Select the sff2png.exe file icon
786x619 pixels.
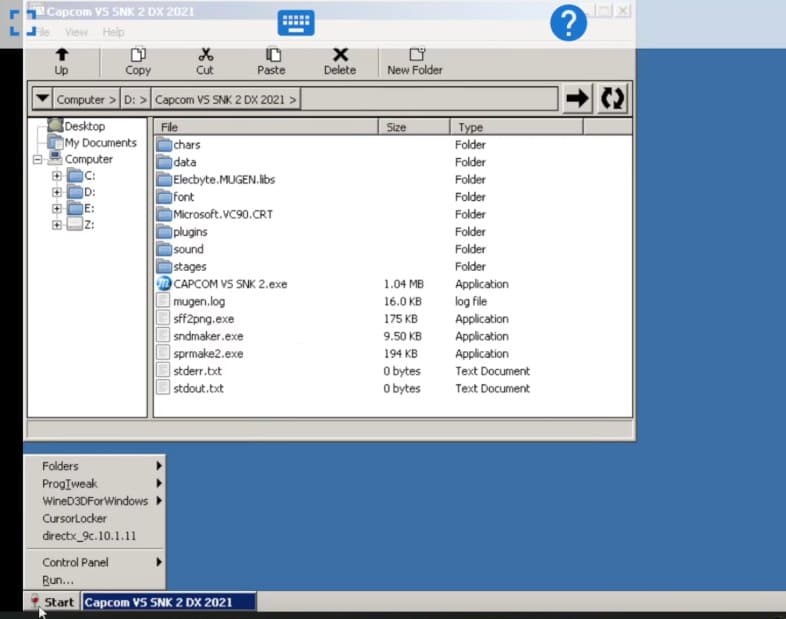coord(163,318)
